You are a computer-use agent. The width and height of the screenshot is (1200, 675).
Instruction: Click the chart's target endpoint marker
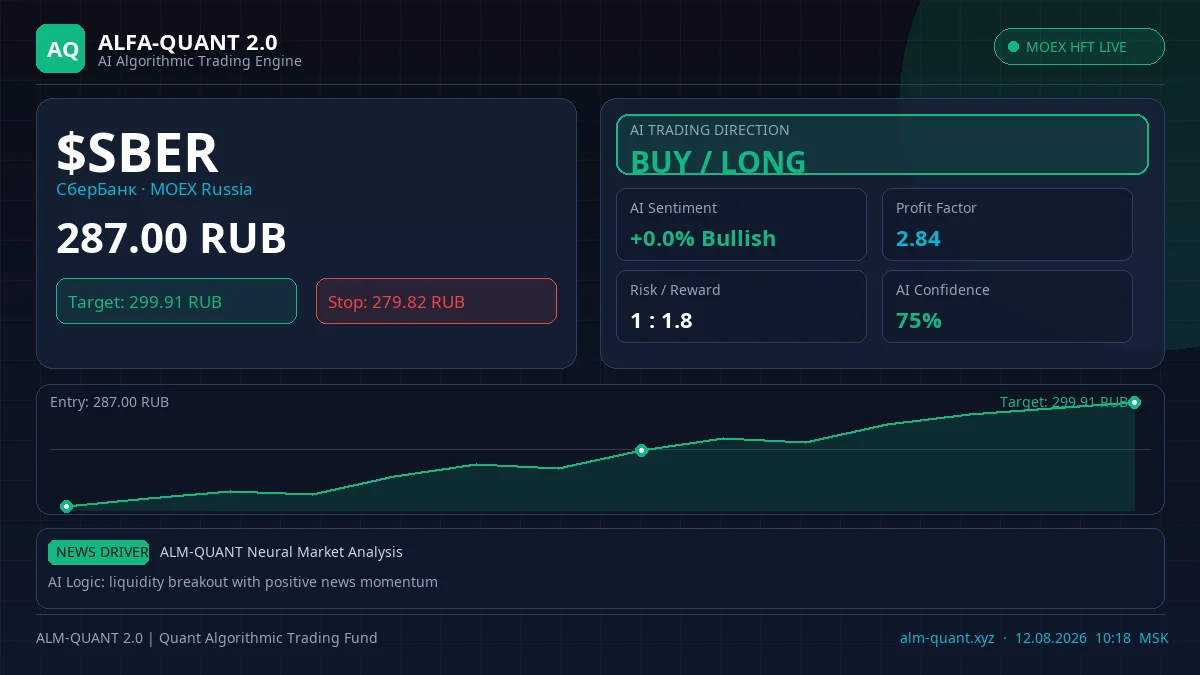click(1134, 403)
